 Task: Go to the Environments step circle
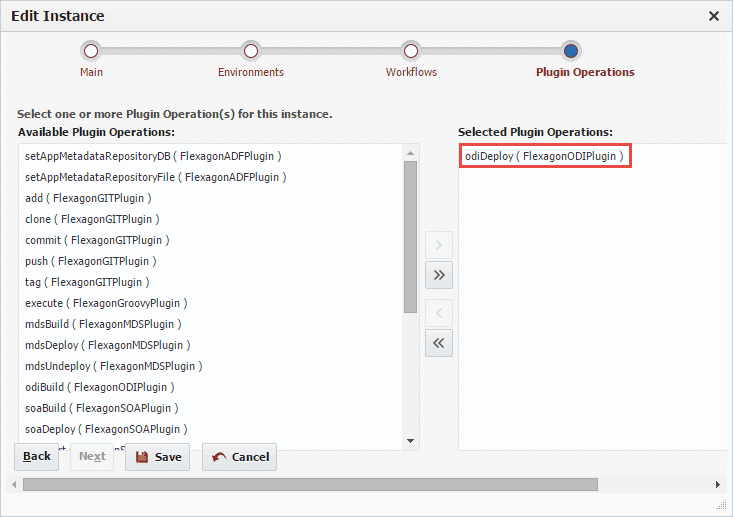[251, 51]
